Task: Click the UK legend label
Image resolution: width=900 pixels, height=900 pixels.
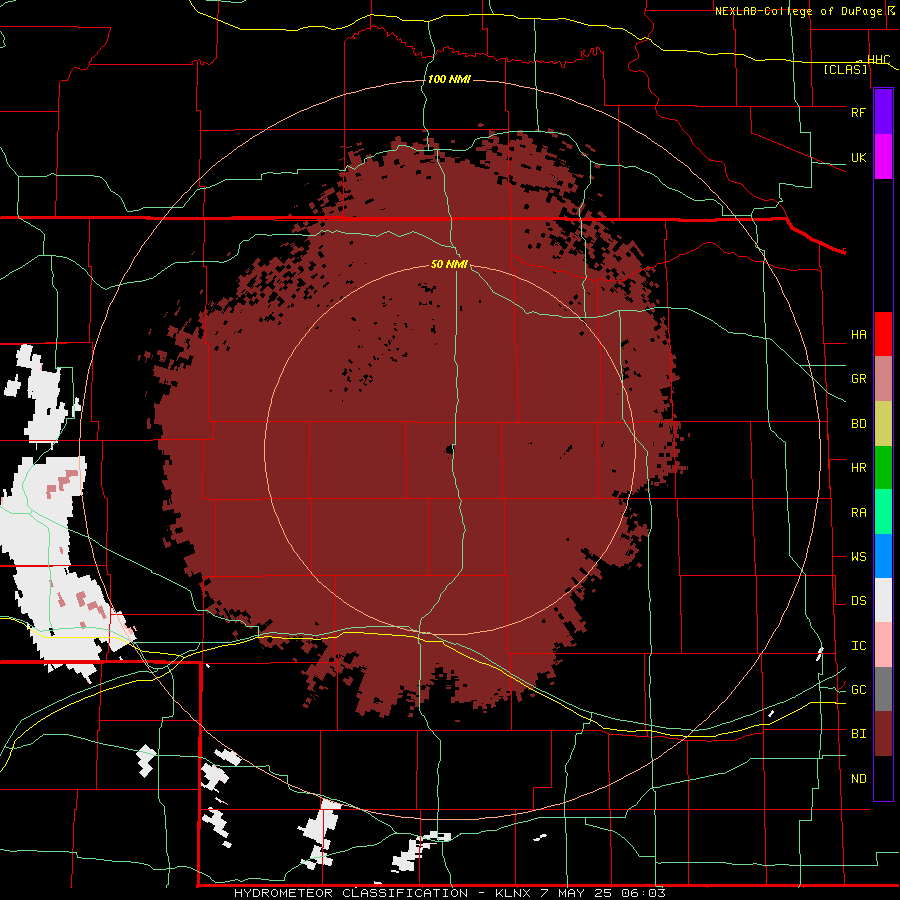Action: coord(859,157)
